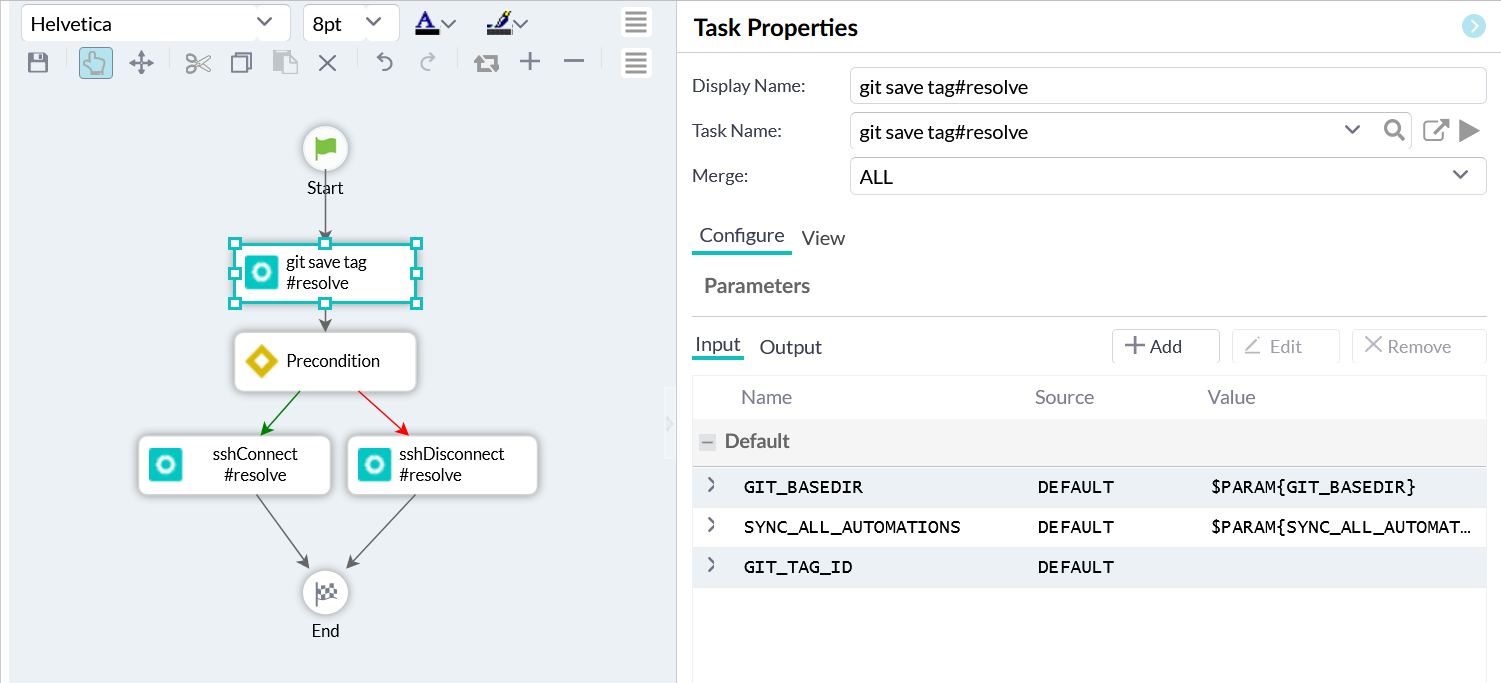Screen dimensions: 1501x683
Task: Activate the move/pan arrows tool
Action: pos(141,63)
